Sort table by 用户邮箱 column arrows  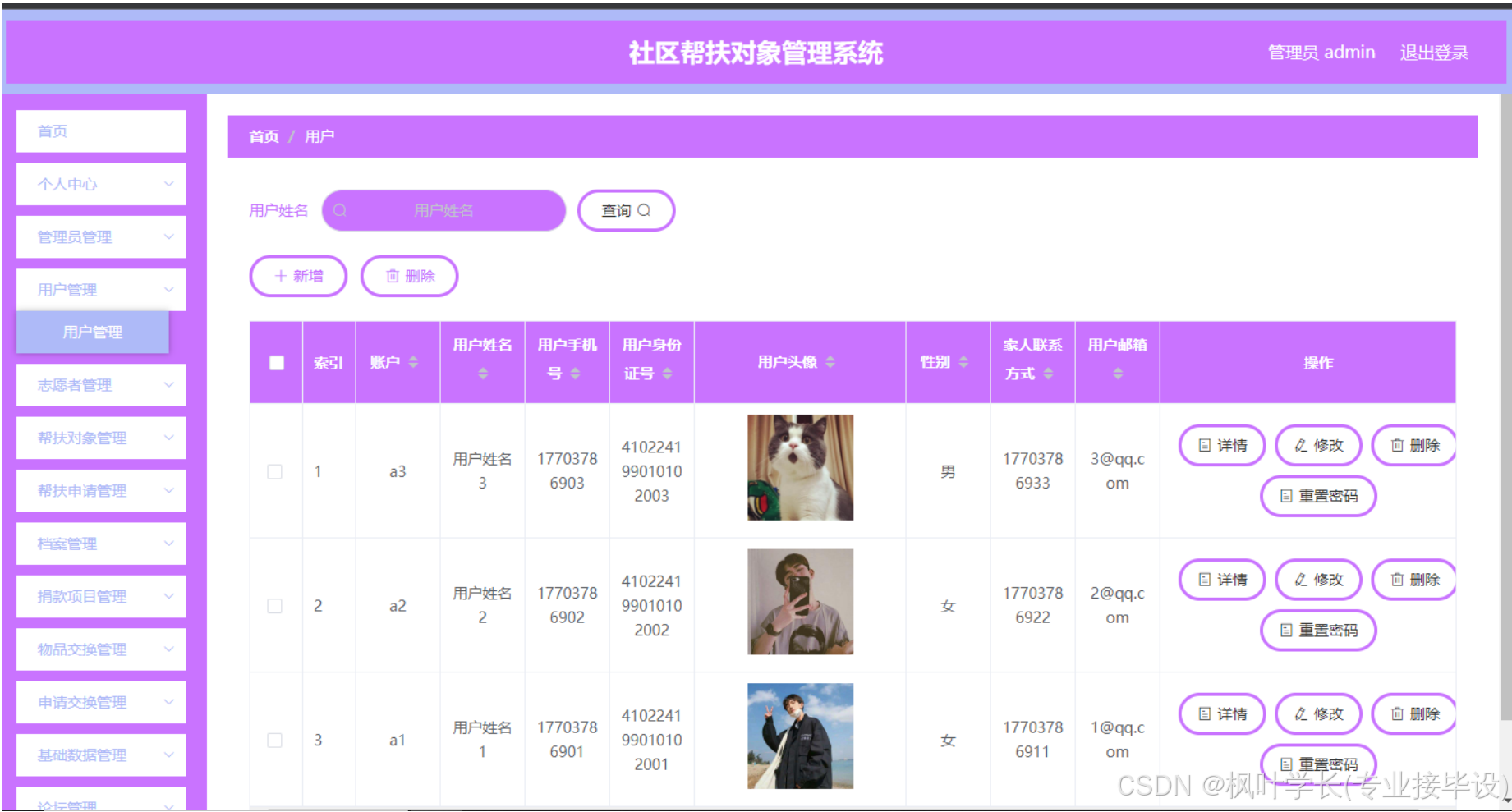click(x=1118, y=374)
